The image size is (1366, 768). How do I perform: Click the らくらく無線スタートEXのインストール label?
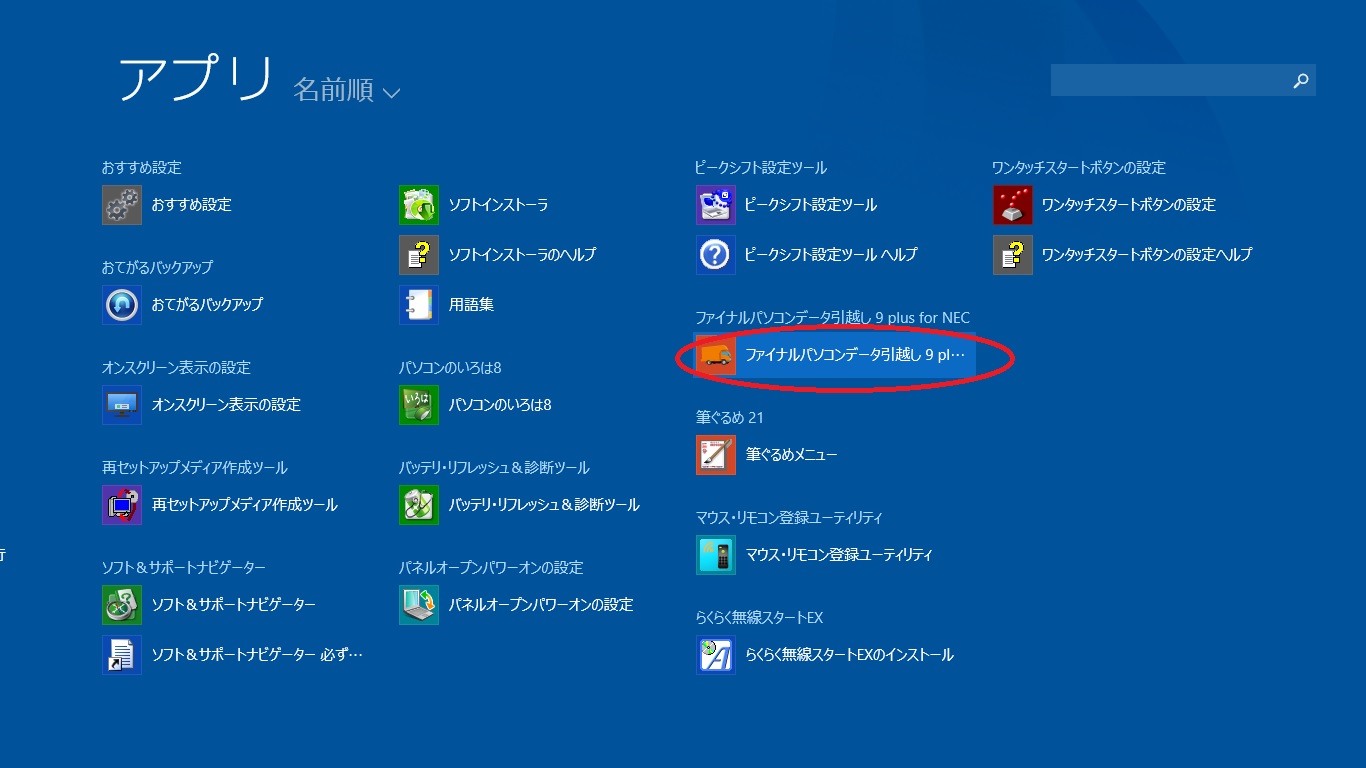tap(850, 655)
